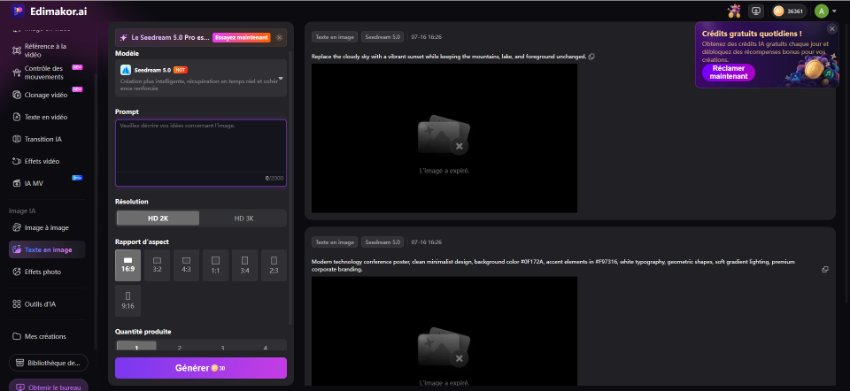Choose the 4:3 aspect ratio
The height and width of the screenshot is (391, 850).
point(186,265)
